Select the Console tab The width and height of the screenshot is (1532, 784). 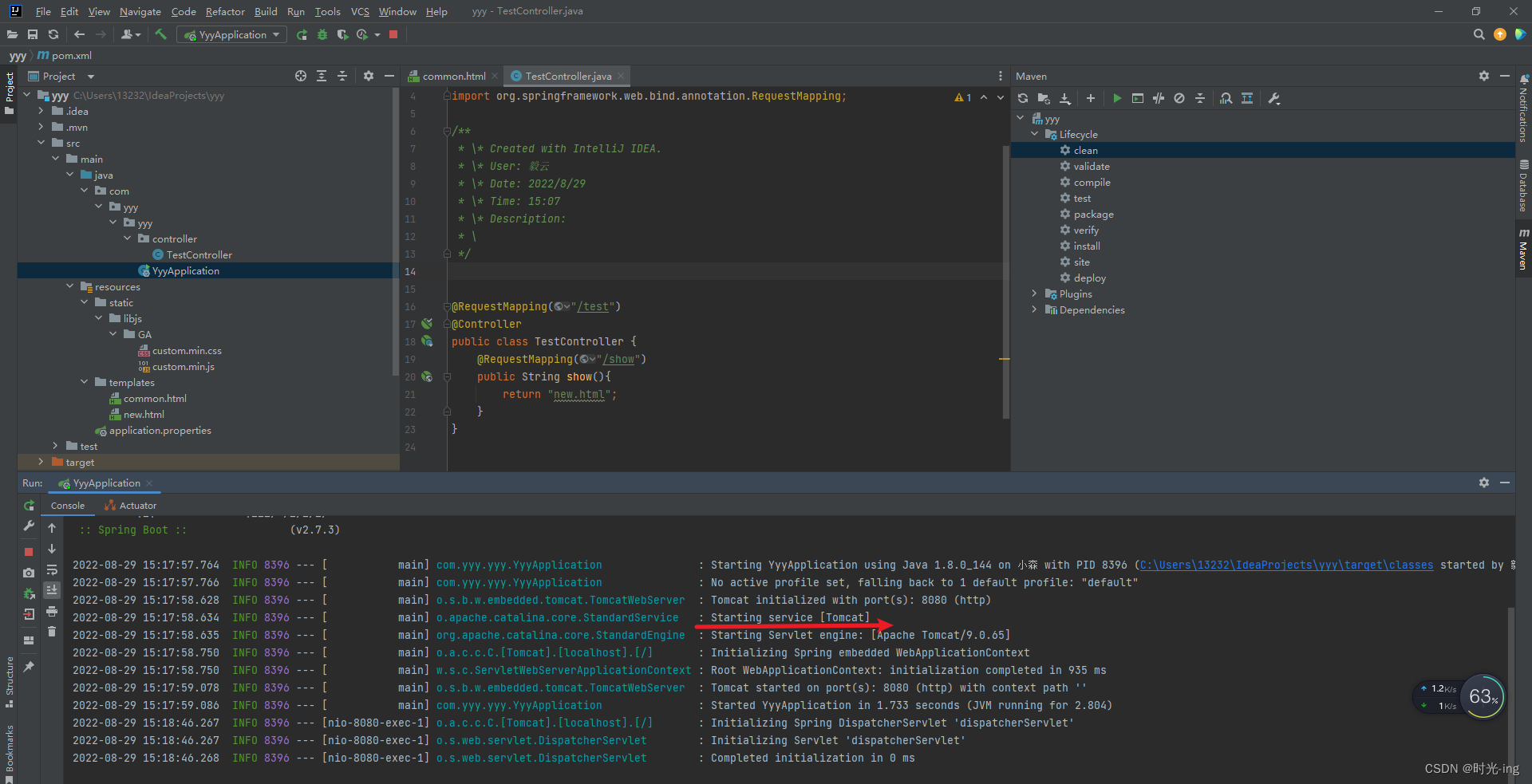pyautogui.click(x=68, y=506)
